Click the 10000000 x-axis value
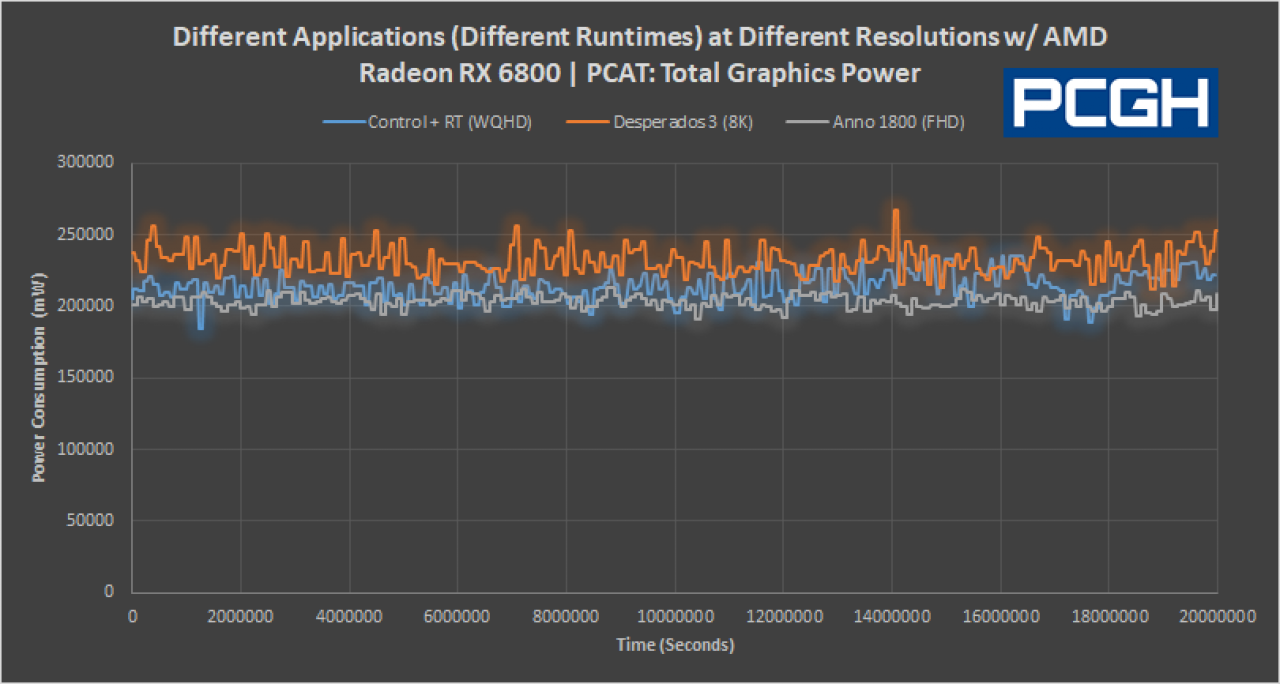This screenshot has width=1280, height=684. [x=674, y=618]
